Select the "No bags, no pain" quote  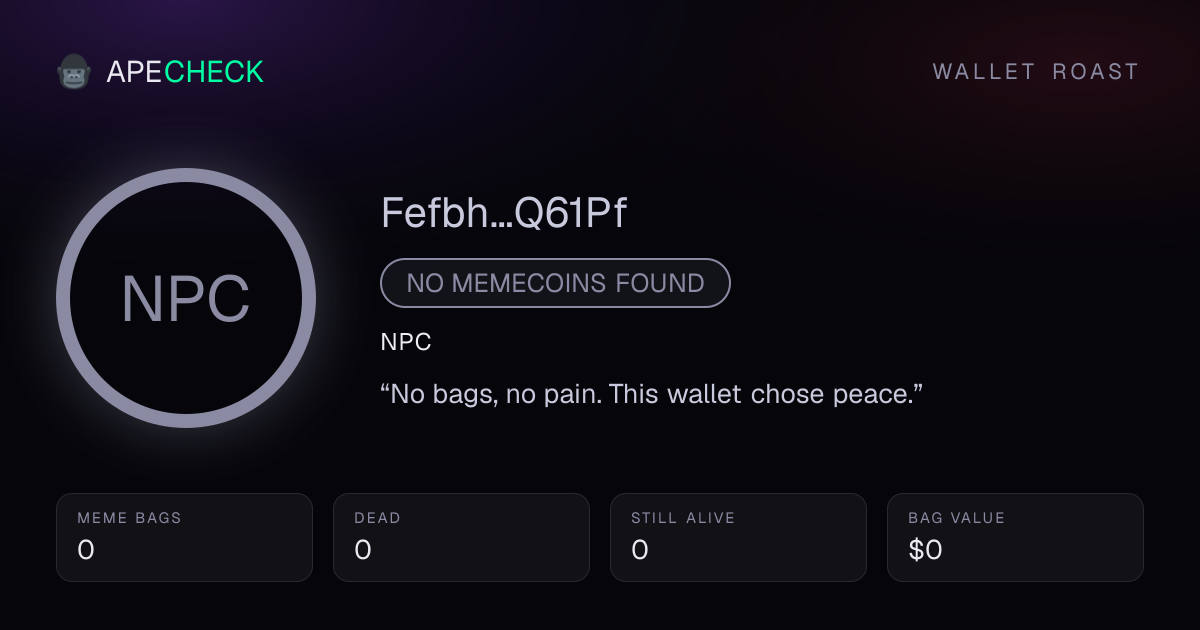(x=651, y=393)
